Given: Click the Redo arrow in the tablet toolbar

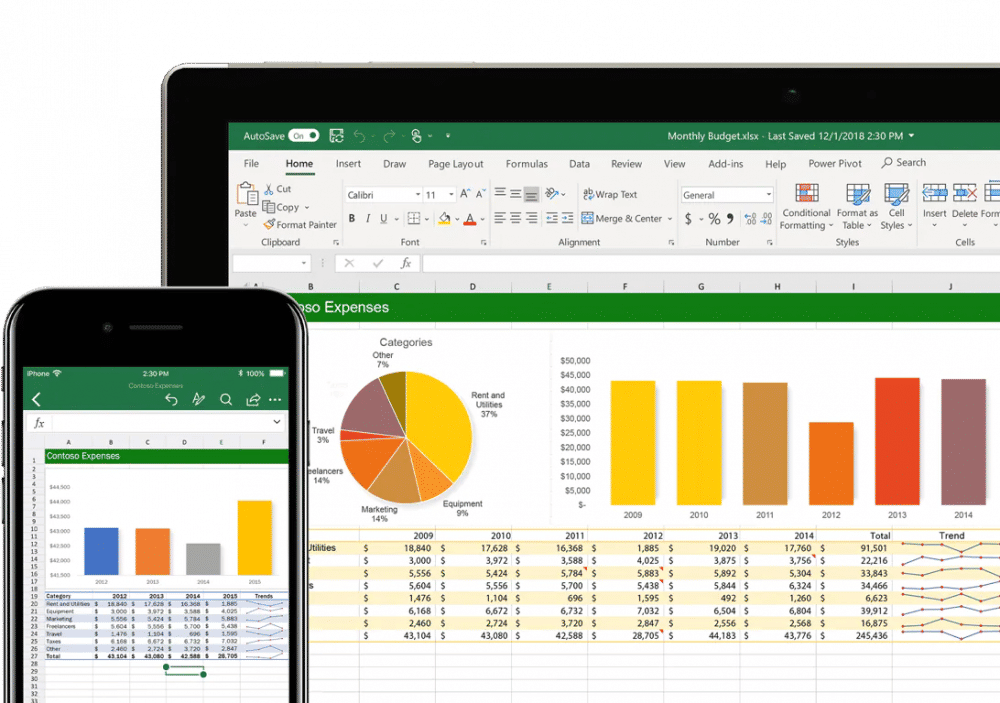Looking at the screenshot, I should click(389, 136).
